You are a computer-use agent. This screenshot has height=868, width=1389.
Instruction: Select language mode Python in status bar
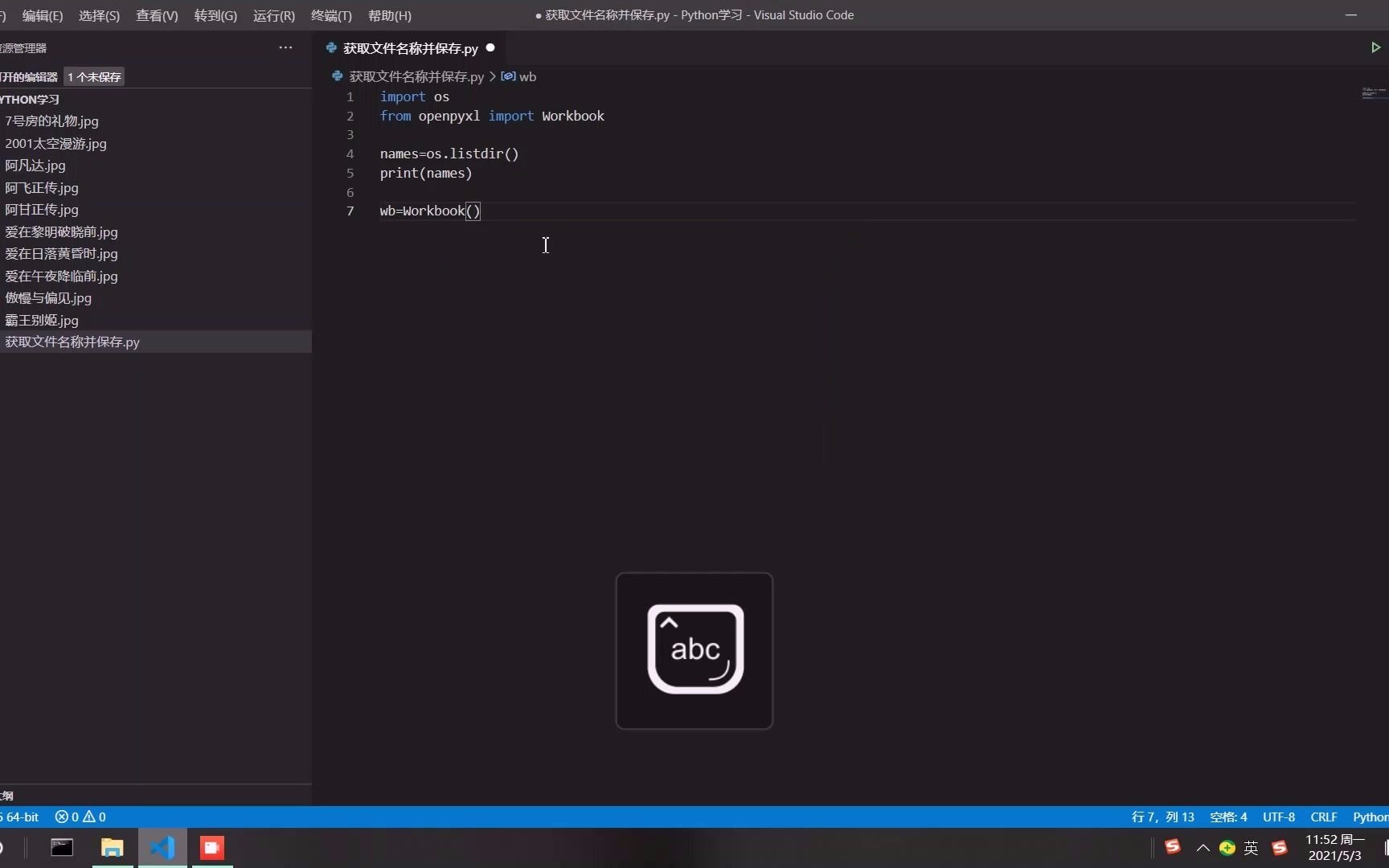coord(1370,817)
